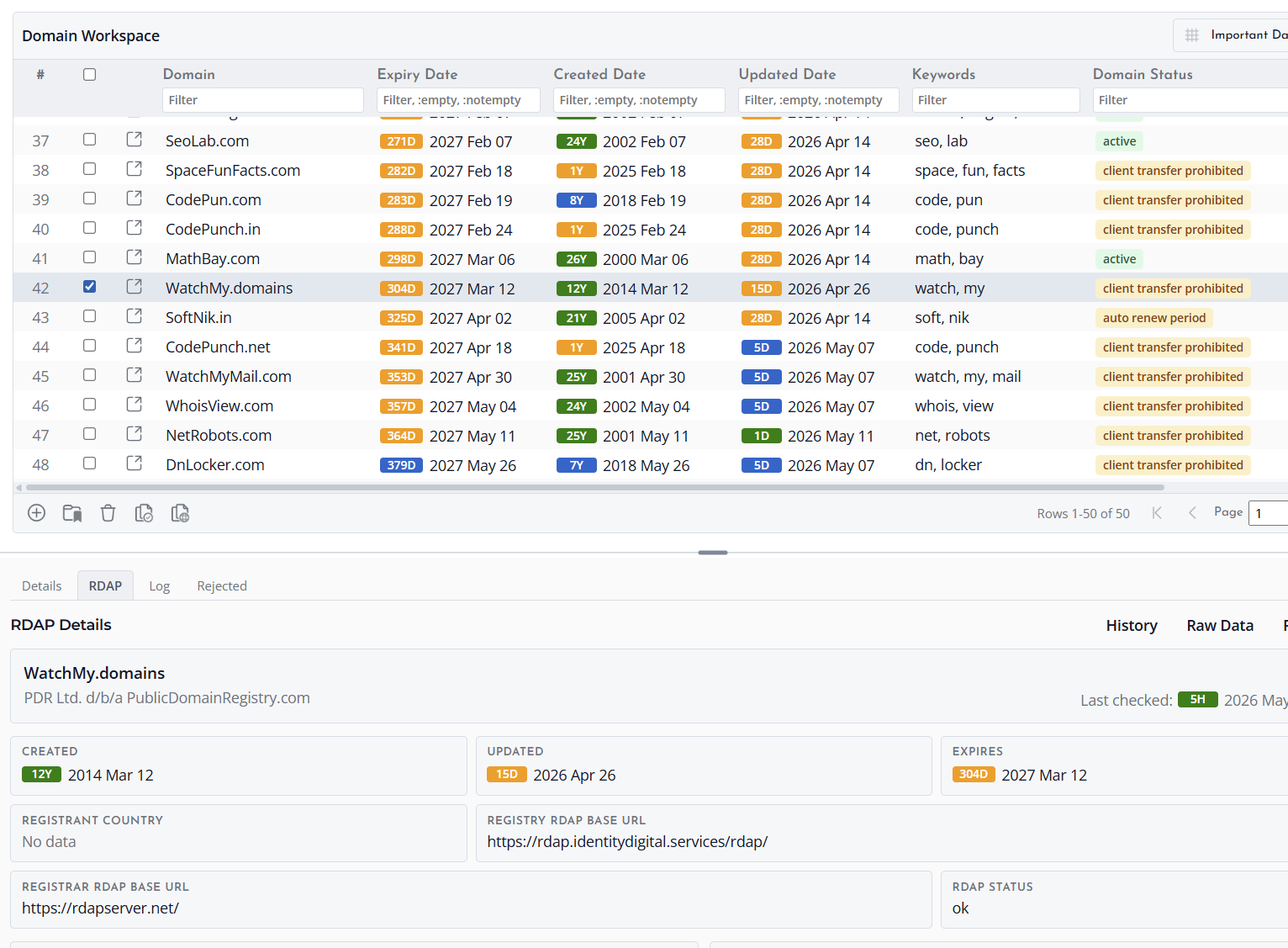Focus the Keywords filter field
This screenshot has height=948, width=1288.
click(x=996, y=100)
